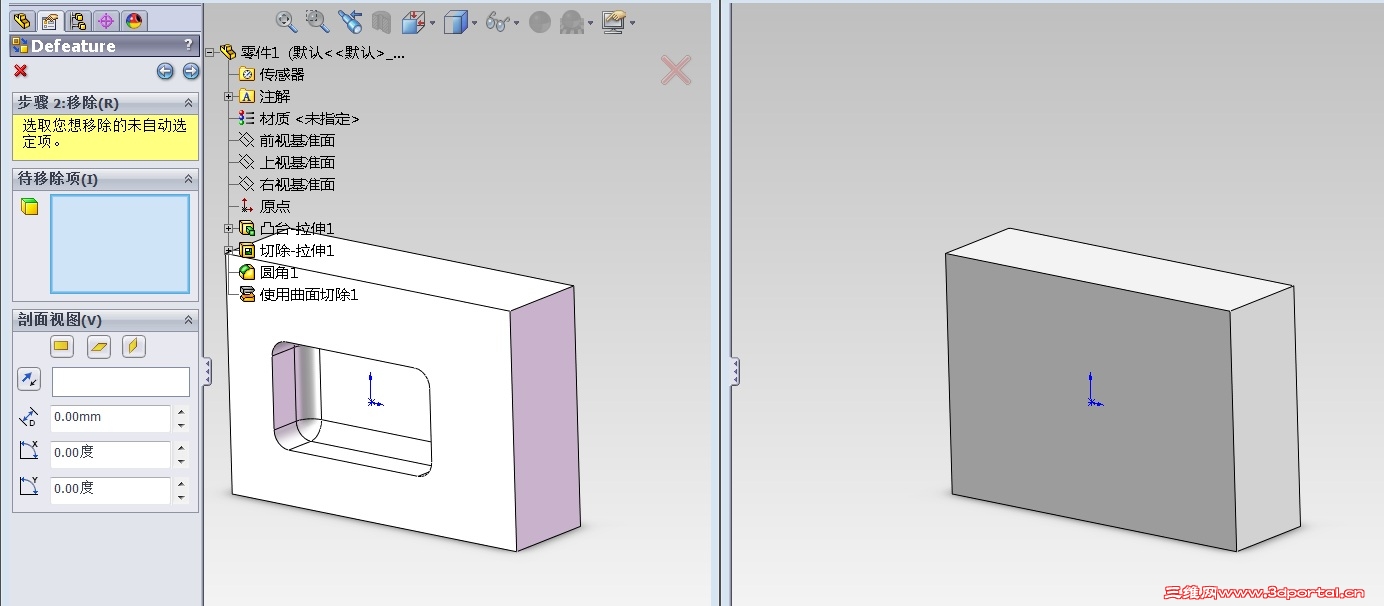Switch to the PropertyManager tab
The height and width of the screenshot is (606, 1384).
[x=49, y=20]
